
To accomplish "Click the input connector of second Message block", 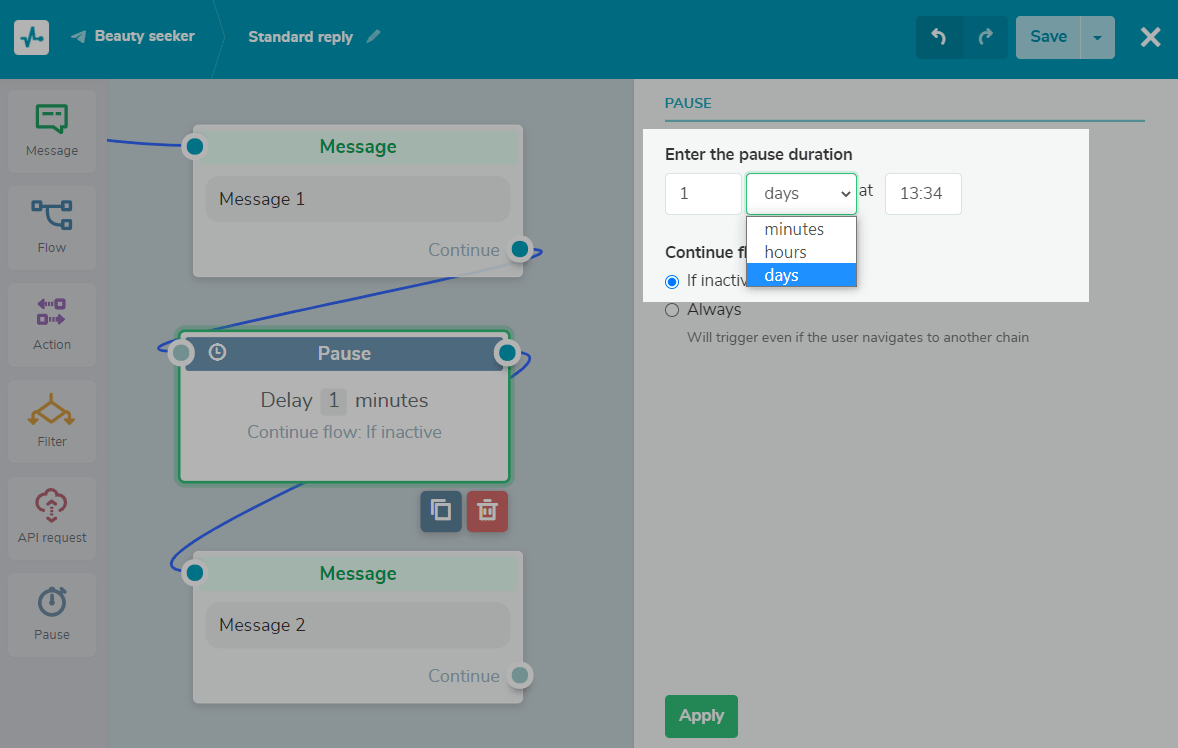I will pyautogui.click(x=195, y=573).
